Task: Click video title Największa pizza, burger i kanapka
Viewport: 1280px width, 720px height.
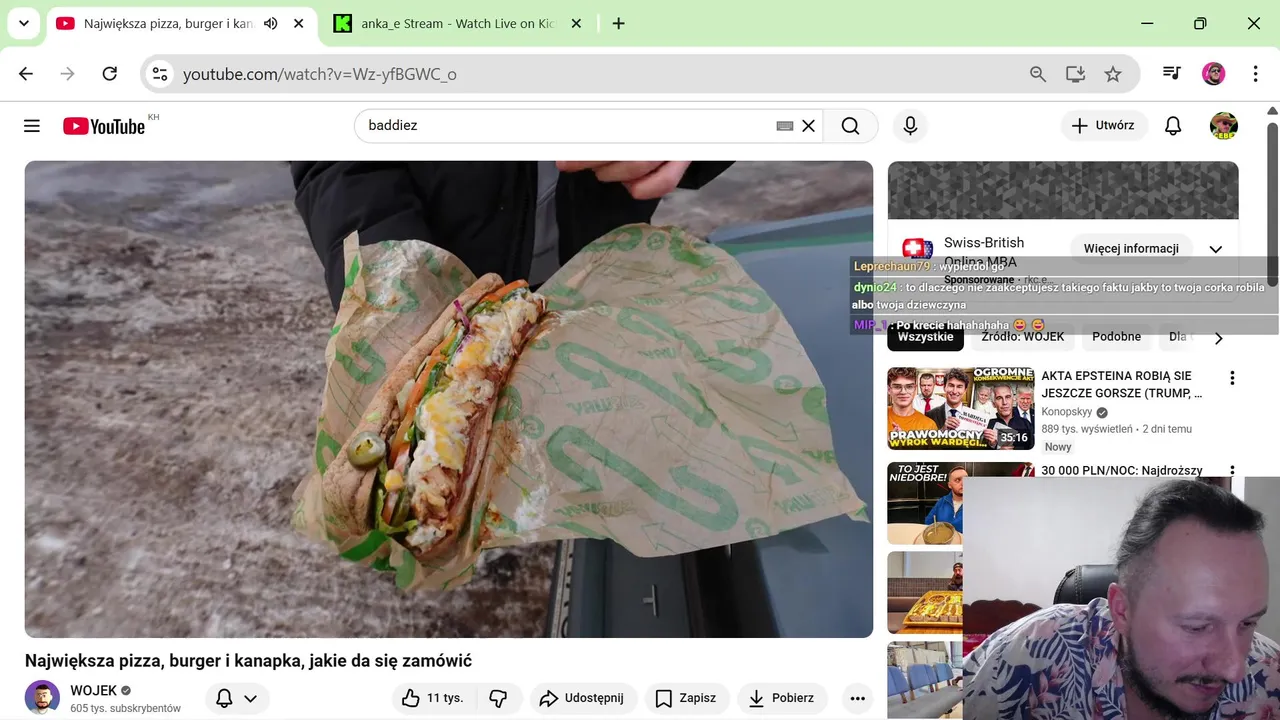Action: coord(248,661)
